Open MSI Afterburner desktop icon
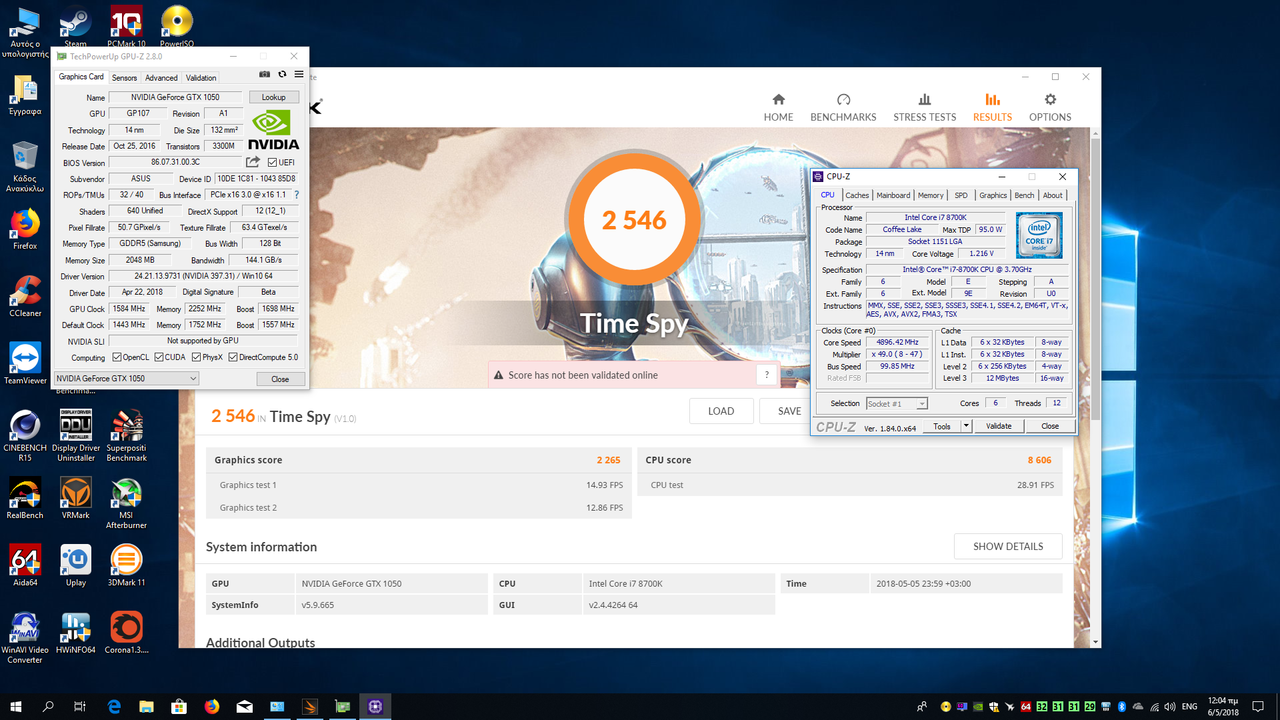The width and height of the screenshot is (1280, 720). click(126, 503)
